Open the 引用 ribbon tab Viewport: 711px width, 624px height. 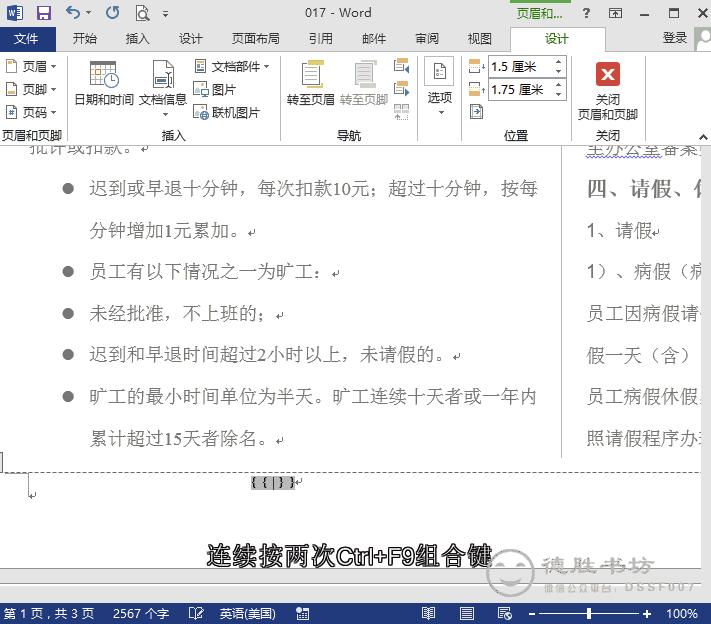pyautogui.click(x=321, y=39)
